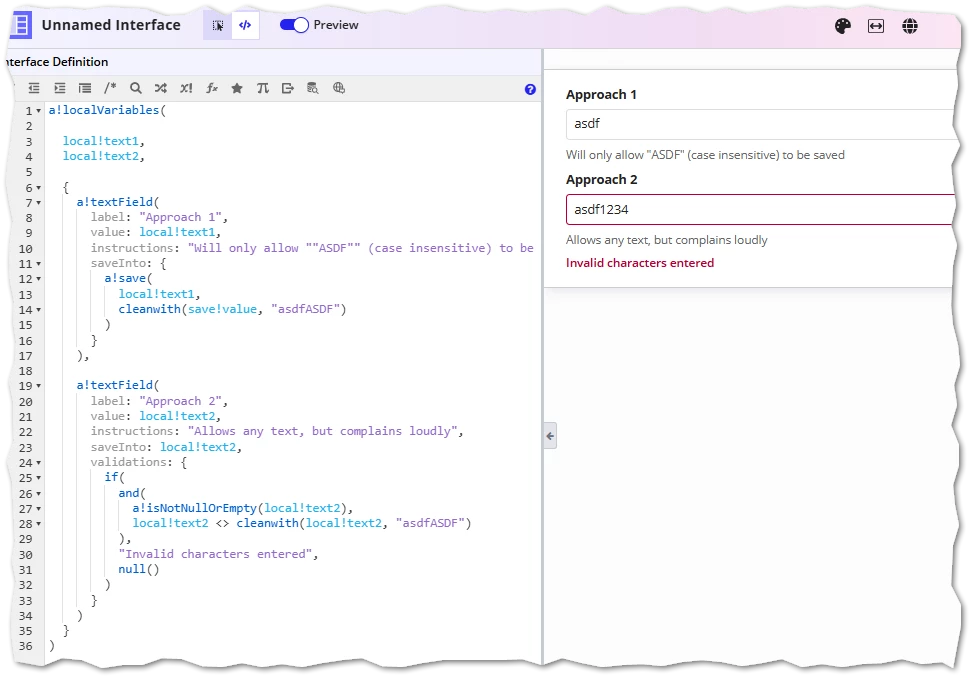
Task: Click the star toolbar icon
Action: 237,88
